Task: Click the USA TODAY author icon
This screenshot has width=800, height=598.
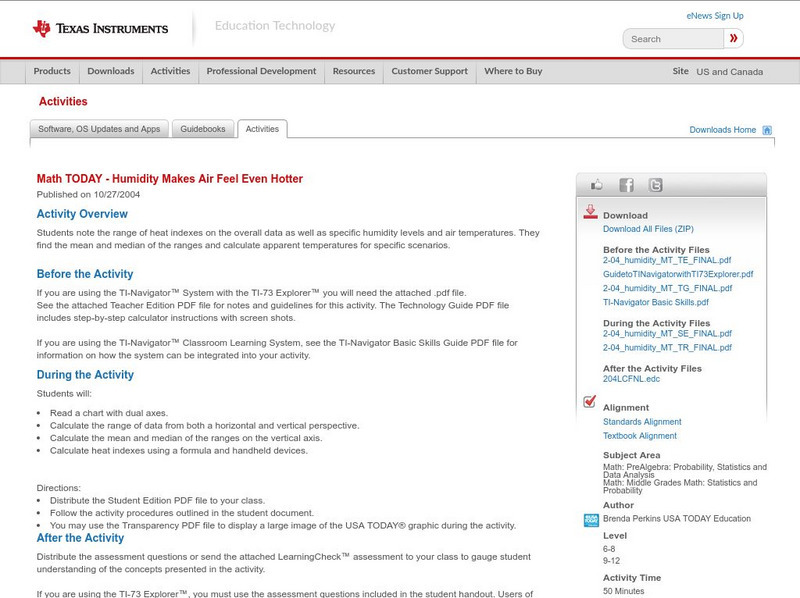Action: coord(591,520)
